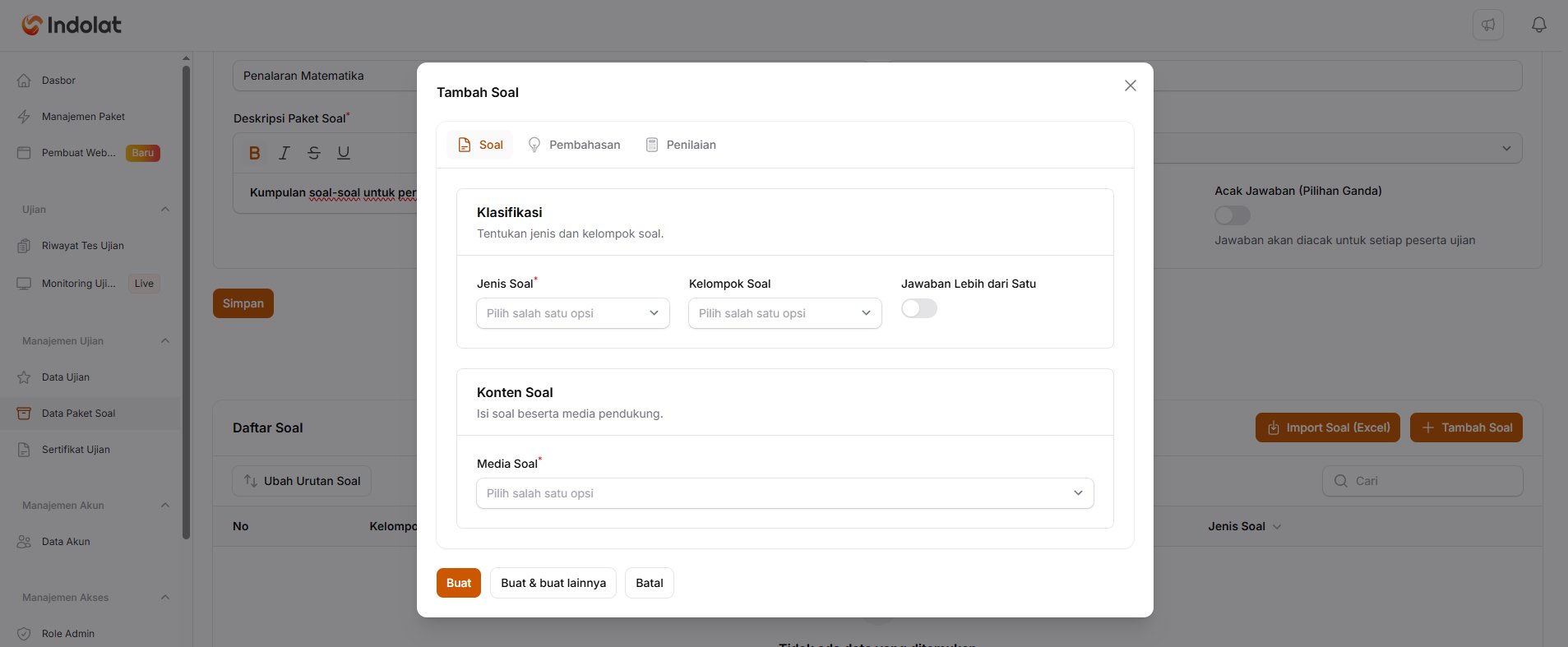Click the Data Akun users icon
This screenshot has width=1568, height=647.
[24, 542]
